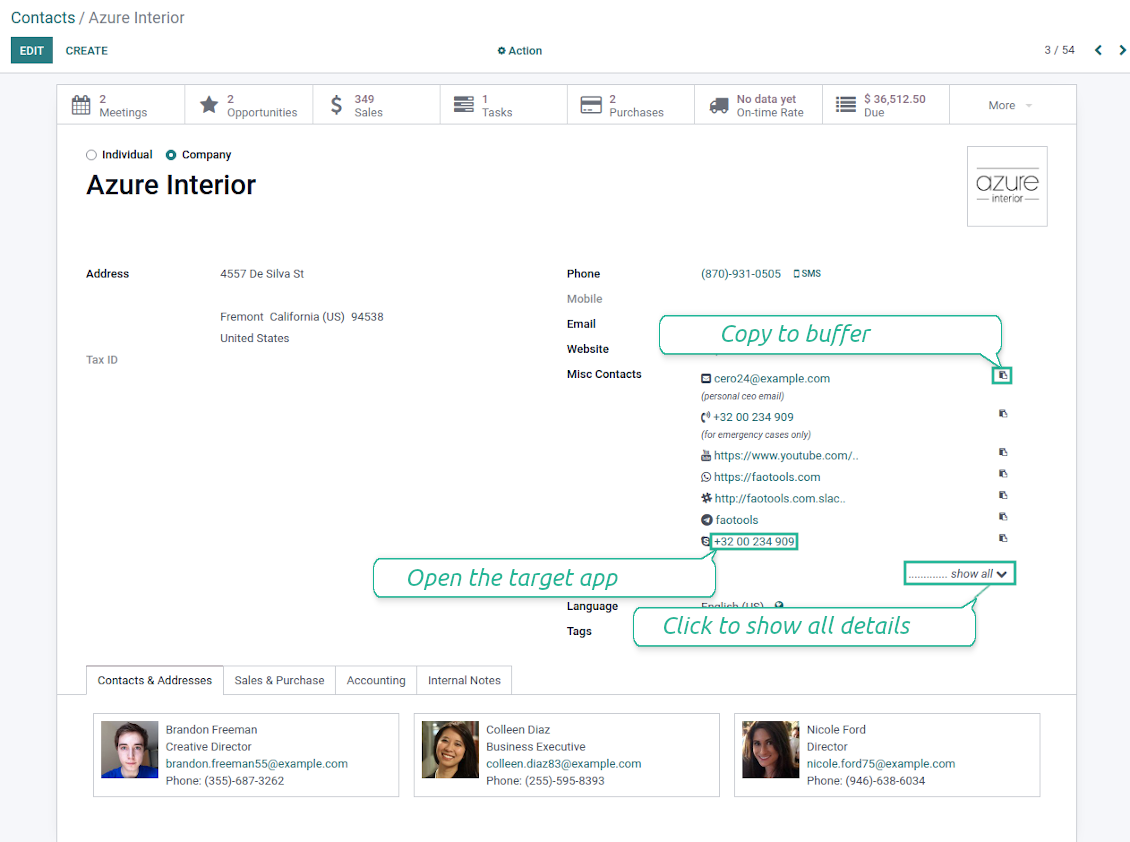
Task: Go to the next contact record
Action: click(1122, 50)
